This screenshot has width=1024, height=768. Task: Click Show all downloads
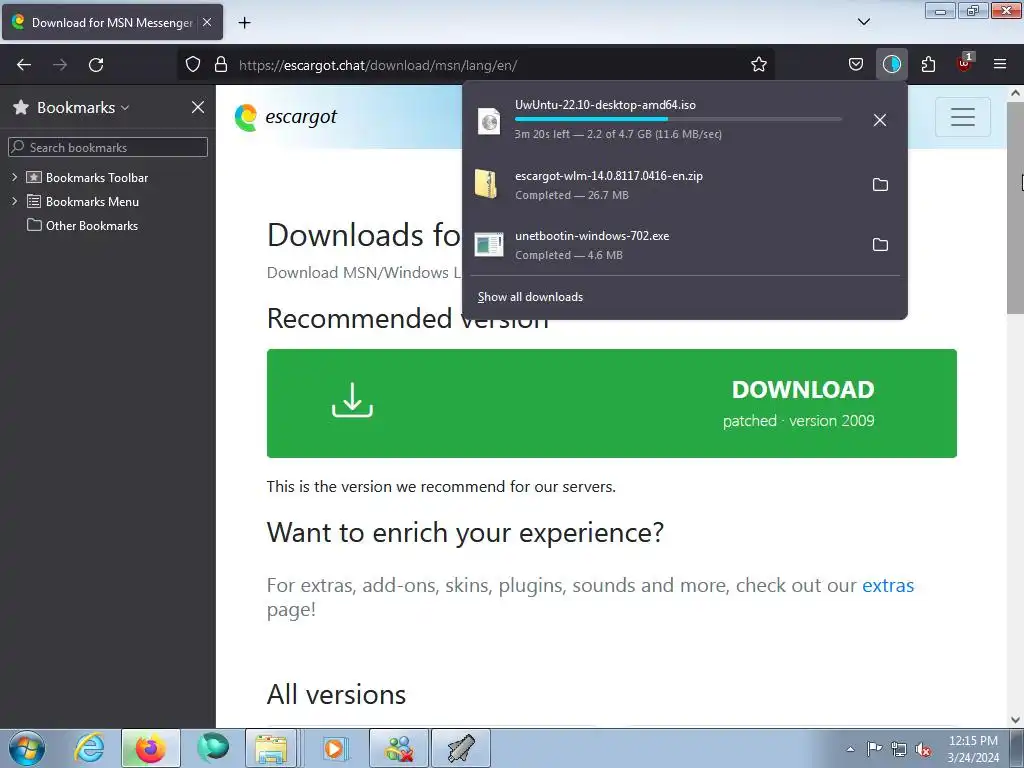pyautogui.click(x=530, y=297)
